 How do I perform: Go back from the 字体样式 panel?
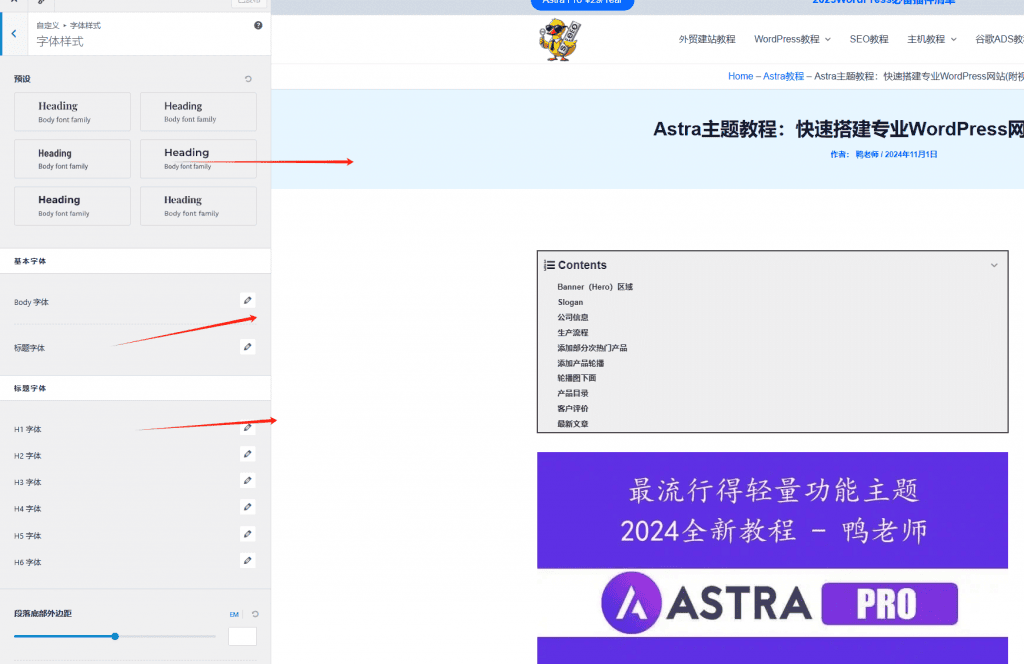(x=14, y=33)
